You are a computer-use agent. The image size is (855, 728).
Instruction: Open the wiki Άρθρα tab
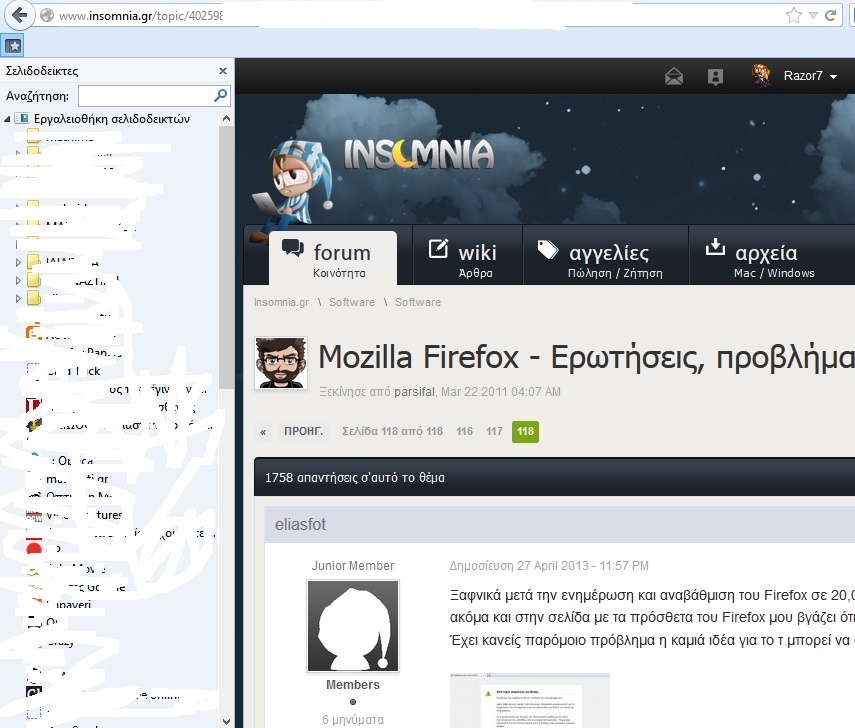click(x=467, y=257)
